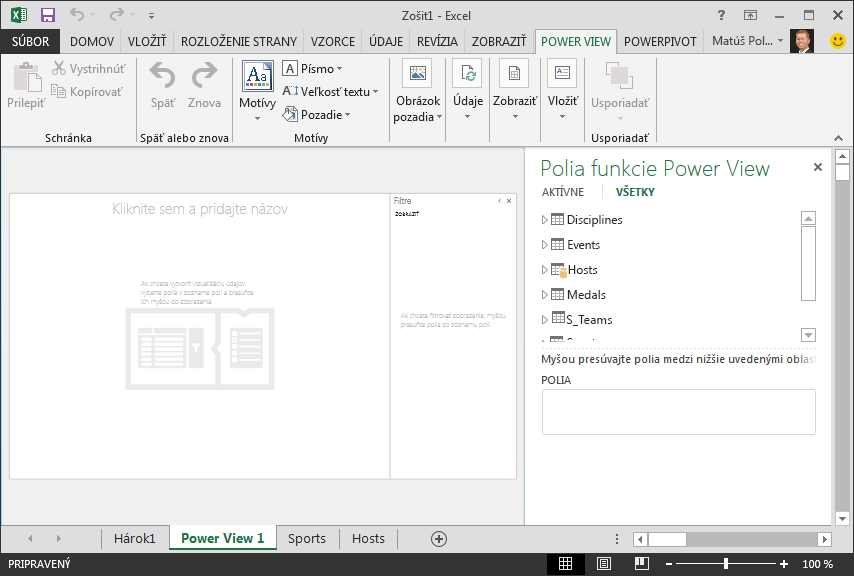854x576 pixels.
Task: Switch to the ÚDAJE tab
Action: click(x=386, y=41)
